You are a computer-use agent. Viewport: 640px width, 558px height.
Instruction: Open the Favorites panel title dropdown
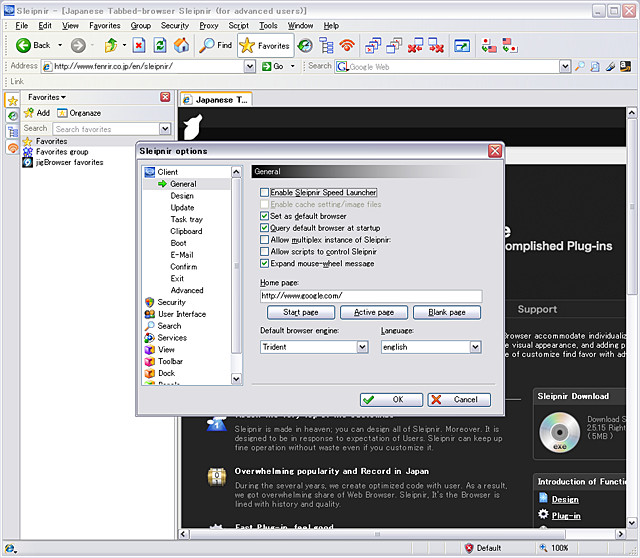pyautogui.click(x=47, y=97)
